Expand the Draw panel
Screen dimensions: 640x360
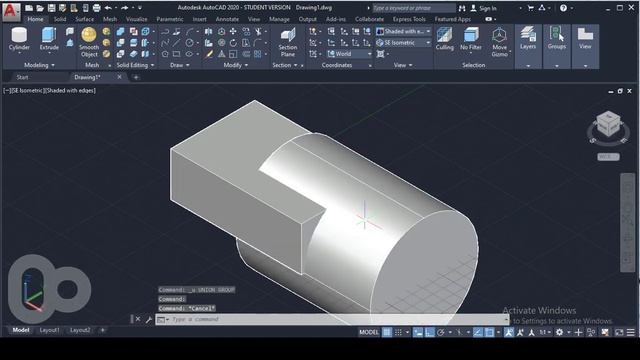(180, 65)
